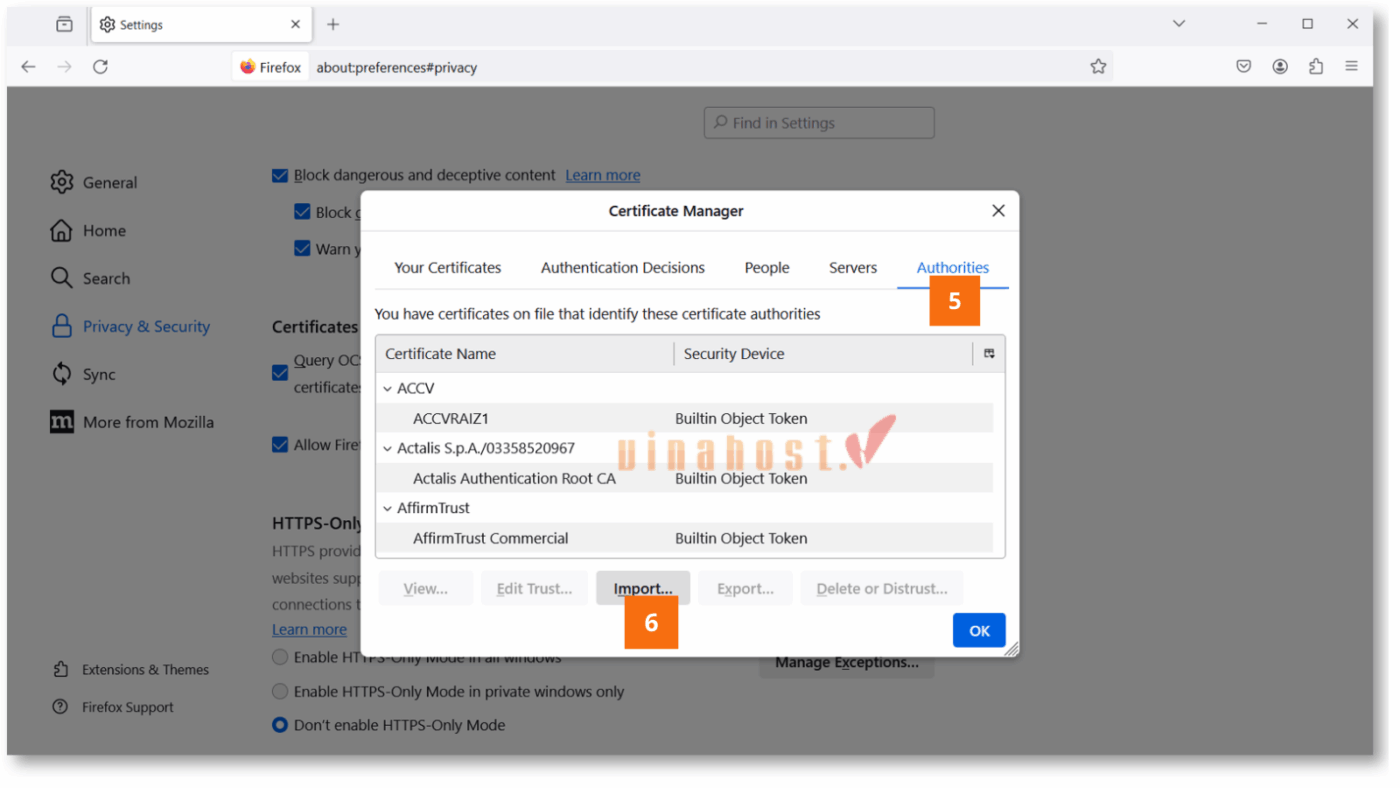Open the Firefox account icon
Image resolution: width=1400 pixels, height=788 pixels.
click(x=1280, y=65)
